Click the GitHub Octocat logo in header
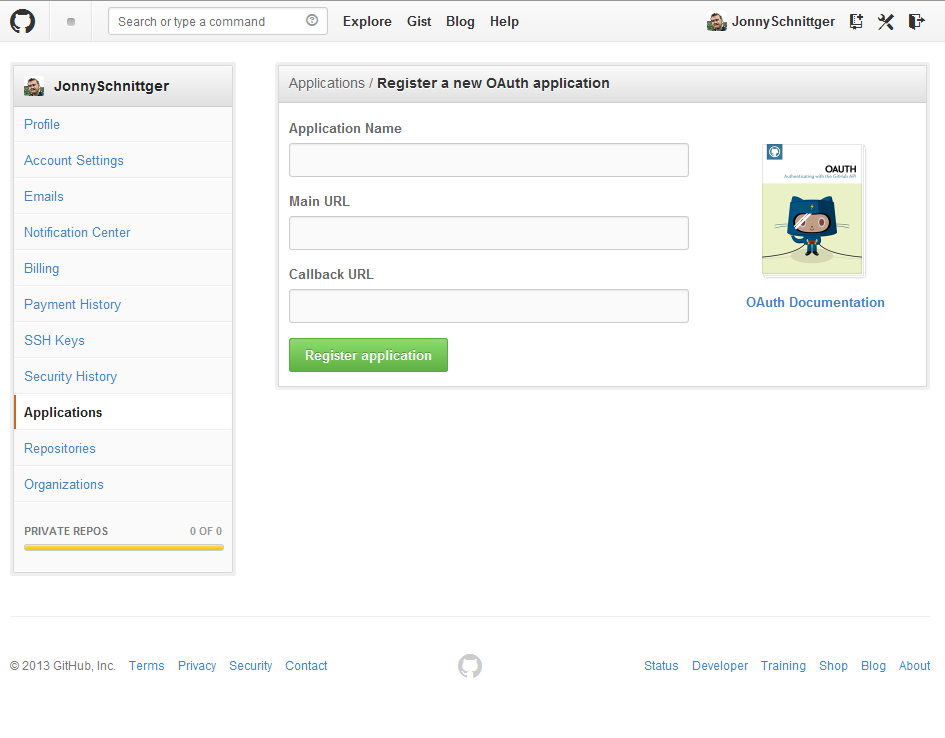 pyautogui.click(x=22, y=21)
